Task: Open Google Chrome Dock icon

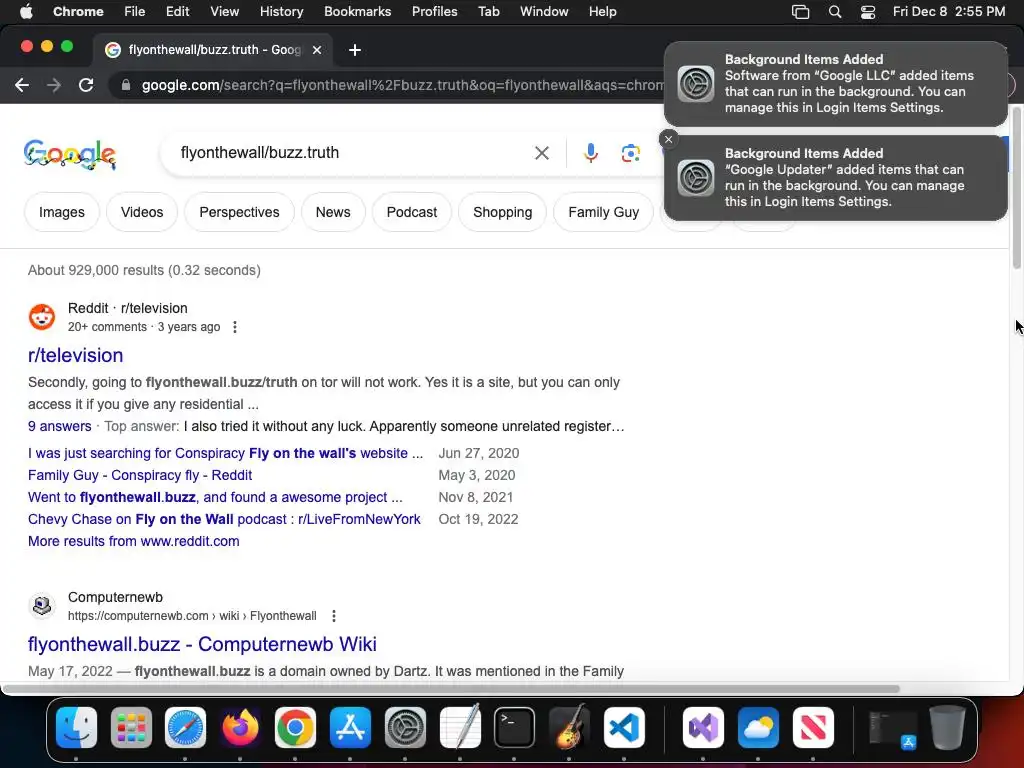Action: coord(295,727)
